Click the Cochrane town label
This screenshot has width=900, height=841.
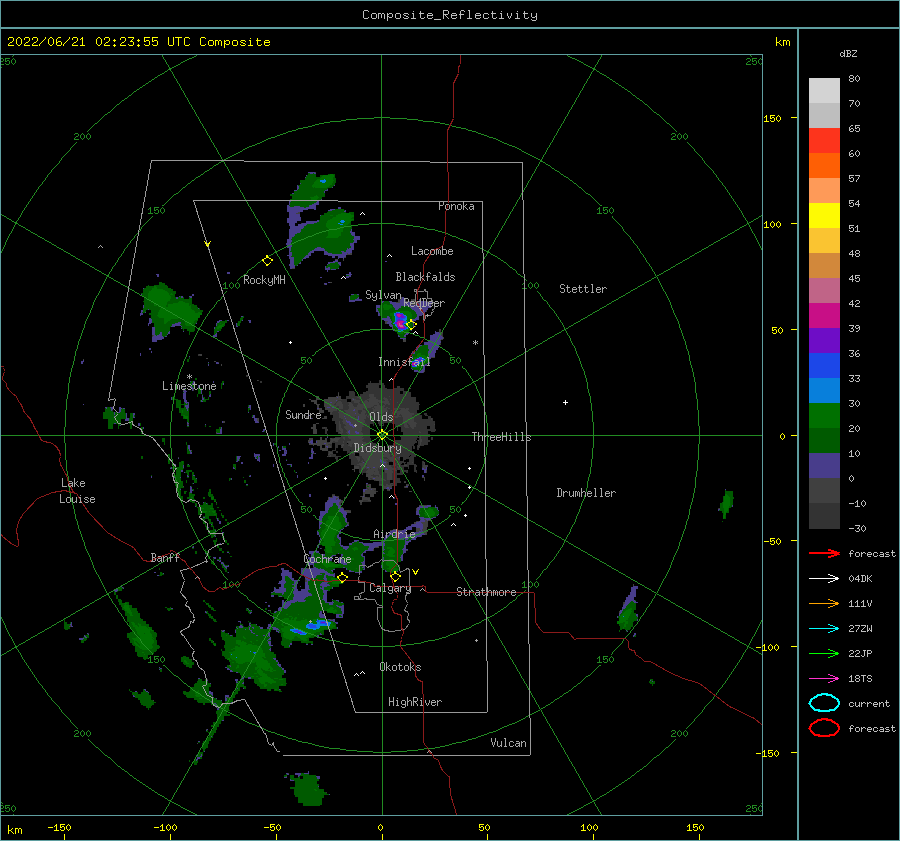327,559
